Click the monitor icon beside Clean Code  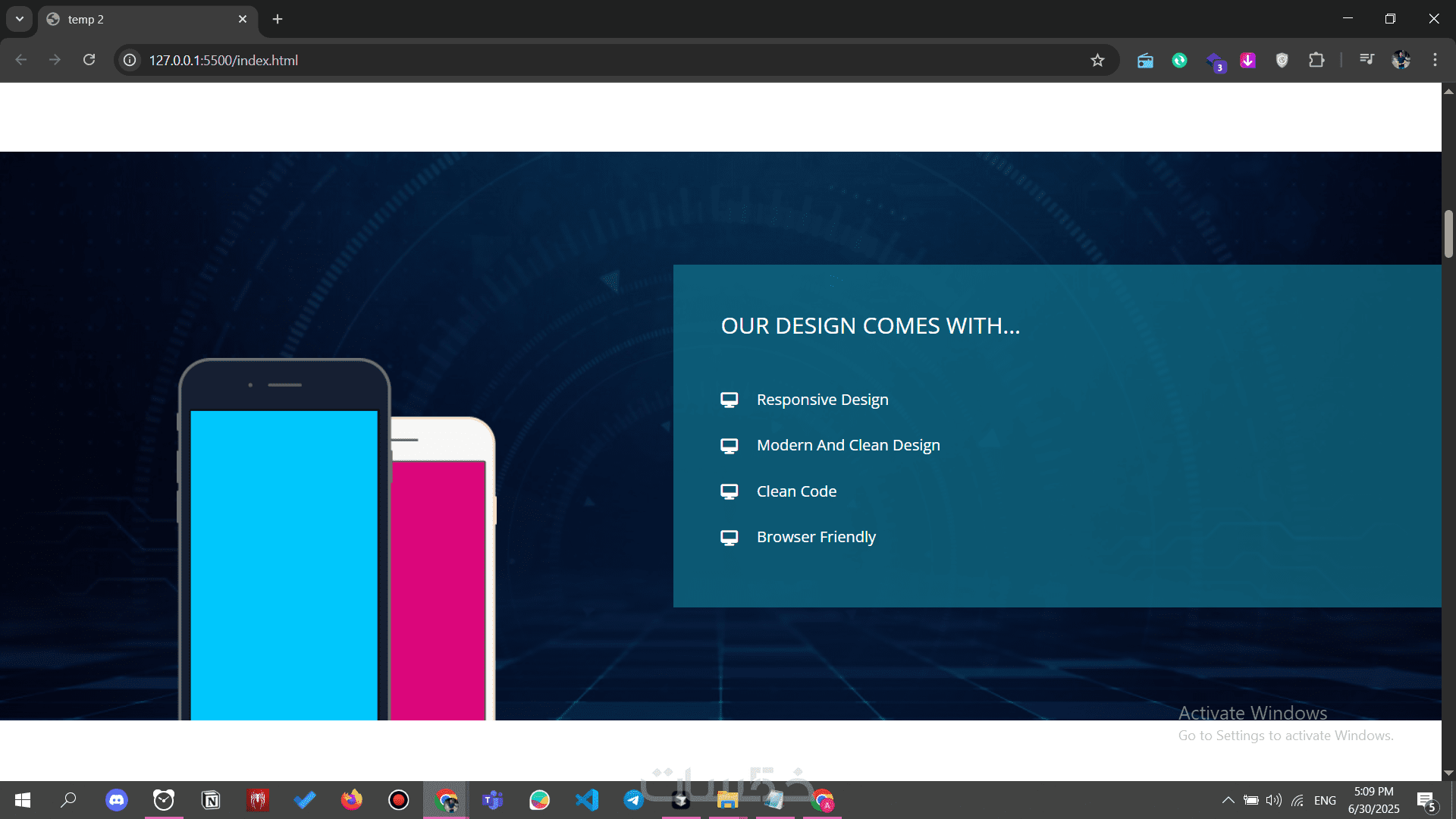point(729,491)
